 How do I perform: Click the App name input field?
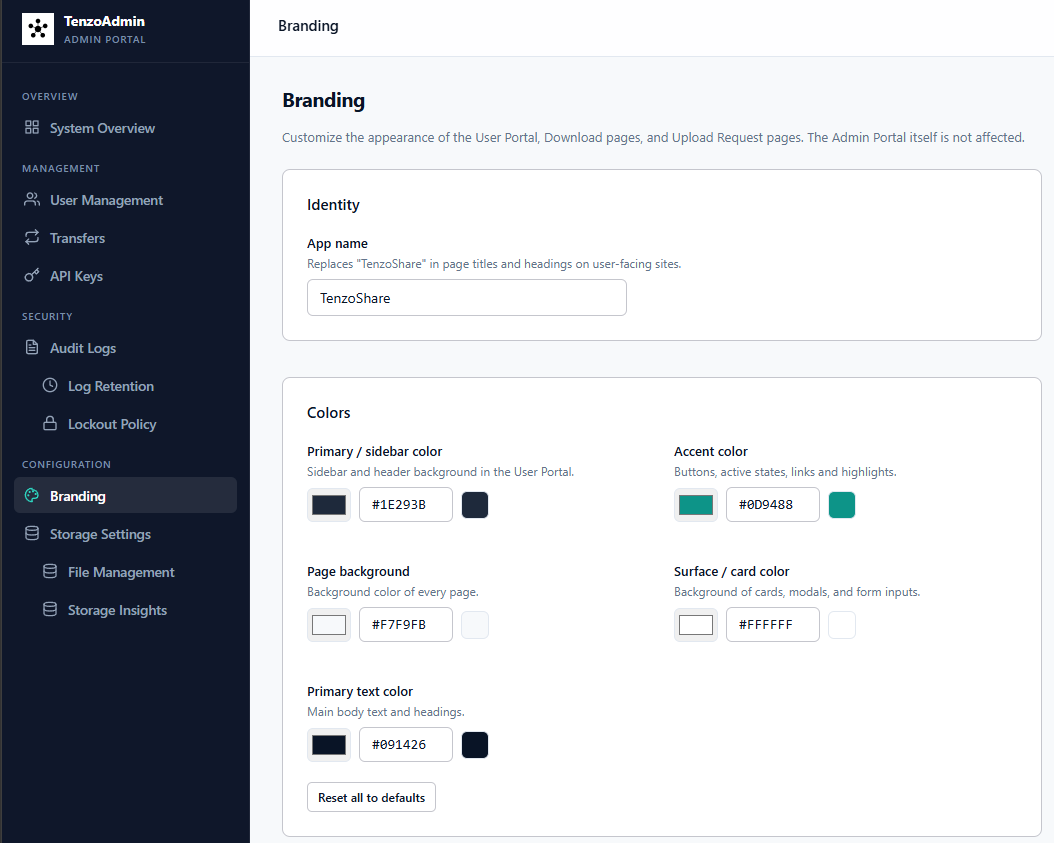[467, 298]
